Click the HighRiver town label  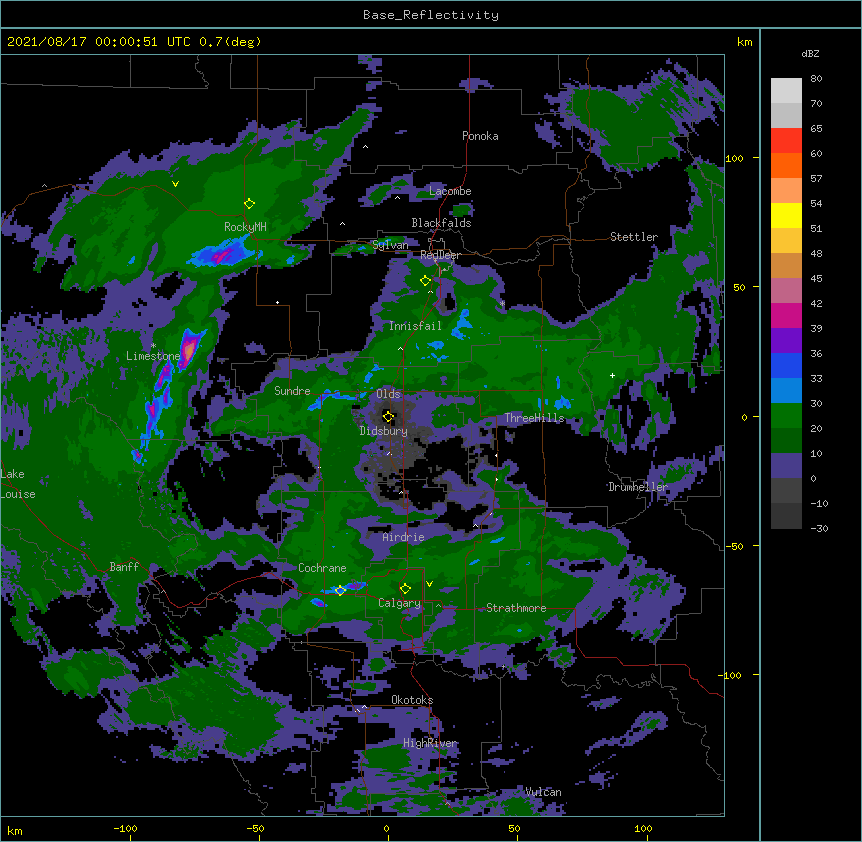click(x=430, y=743)
